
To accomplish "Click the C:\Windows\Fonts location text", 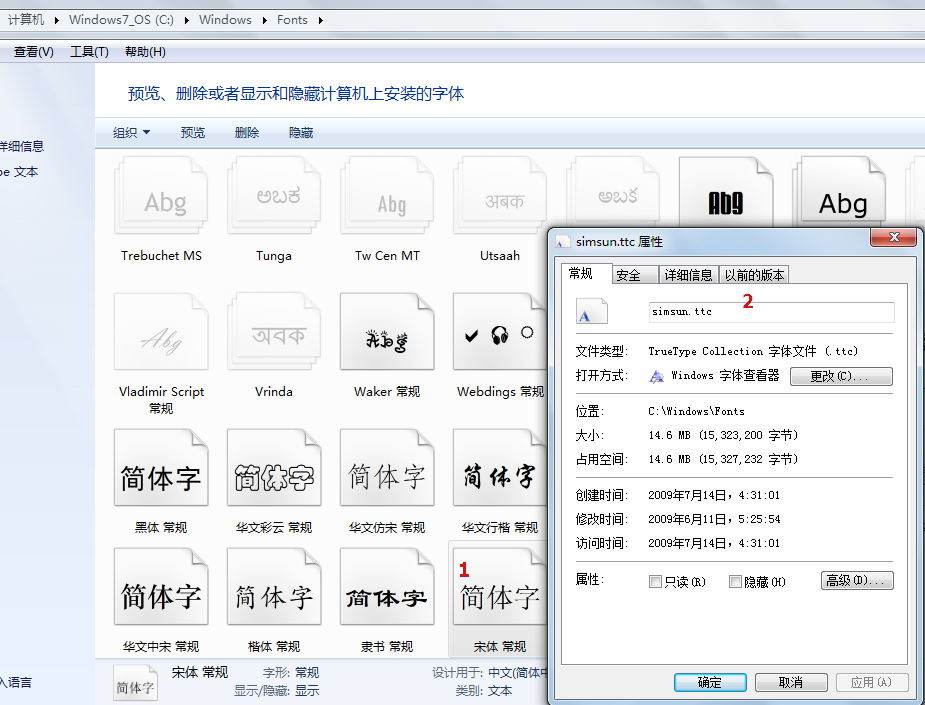I will pos(696,412).
